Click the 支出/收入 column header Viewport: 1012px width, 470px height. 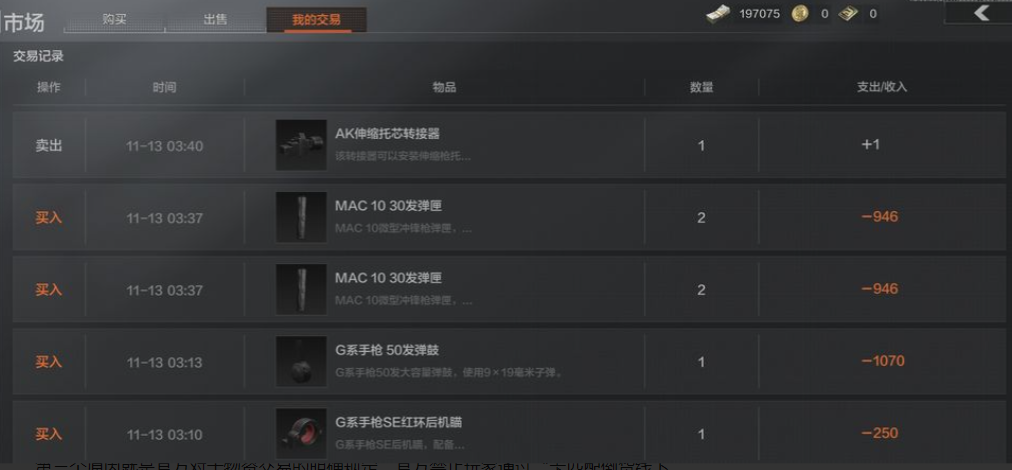point(882,87)
